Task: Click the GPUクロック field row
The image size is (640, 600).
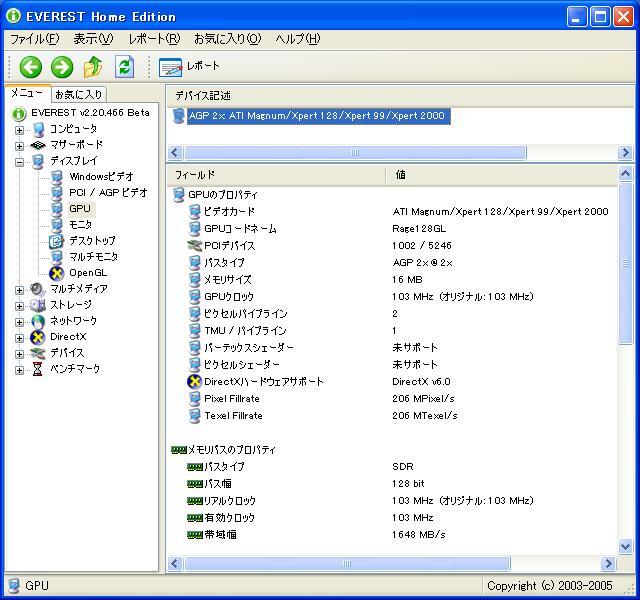Action: point(392,297)
